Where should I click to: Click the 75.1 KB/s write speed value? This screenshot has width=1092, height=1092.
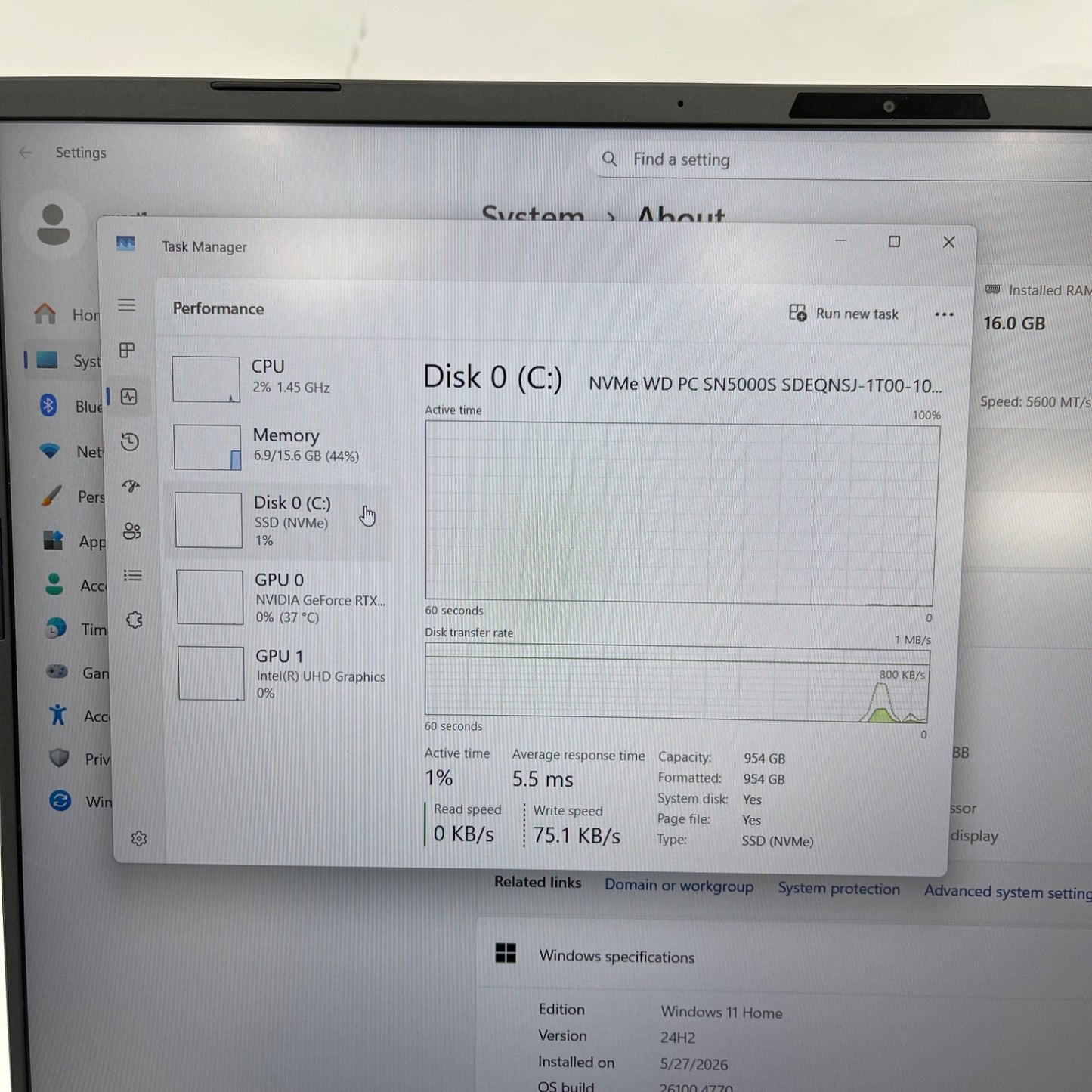577,835
